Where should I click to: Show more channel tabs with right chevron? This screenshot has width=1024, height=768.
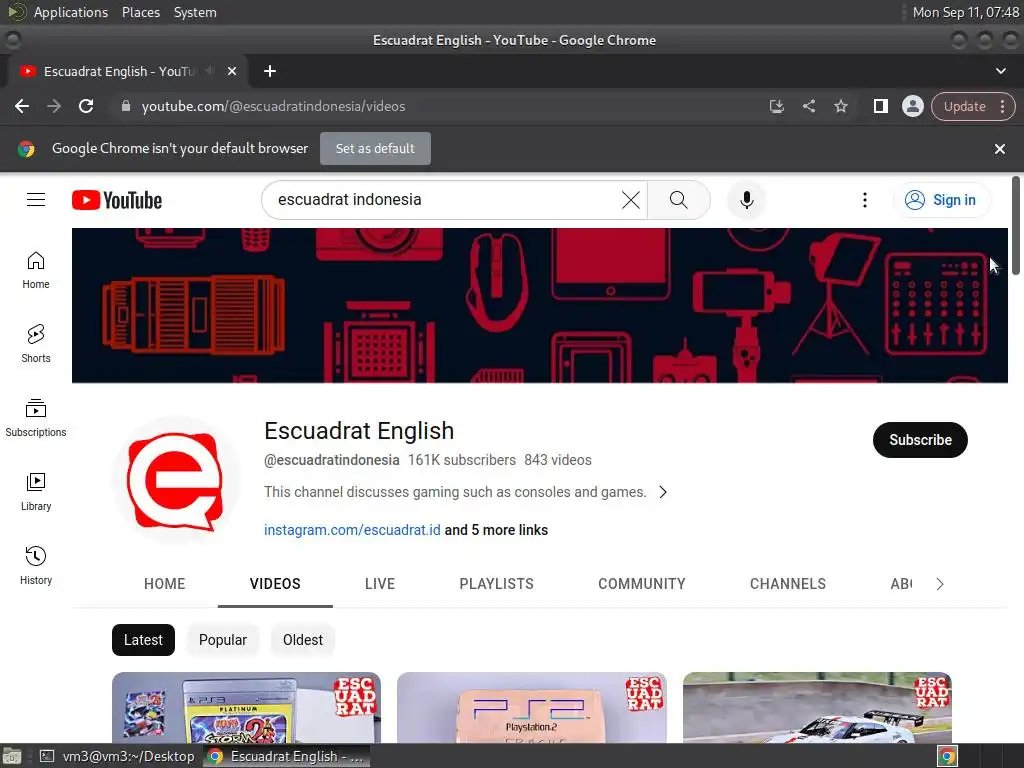pos(940,584)
